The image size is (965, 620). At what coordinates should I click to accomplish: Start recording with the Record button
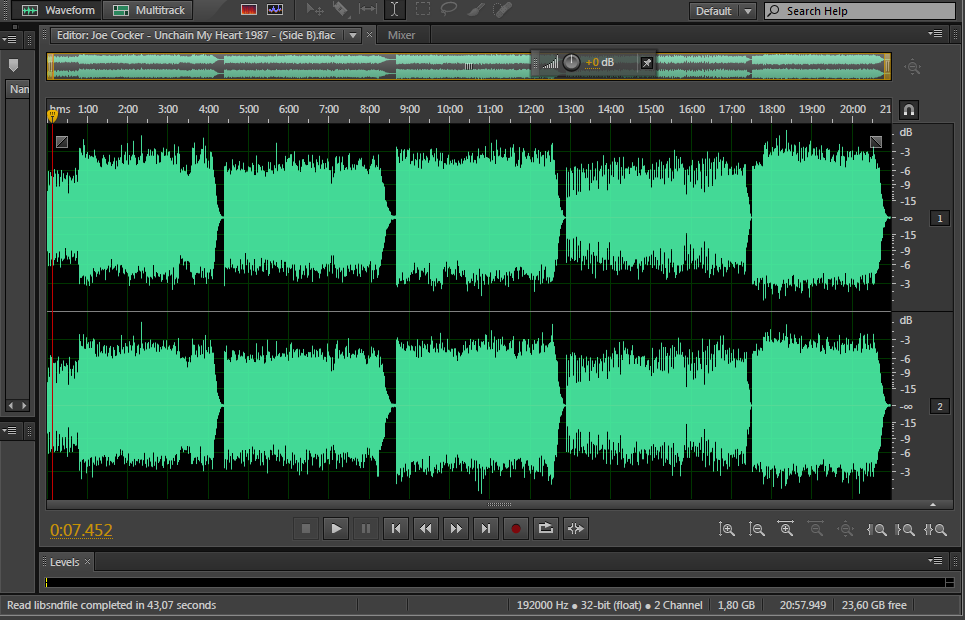[x=516, y=528]
